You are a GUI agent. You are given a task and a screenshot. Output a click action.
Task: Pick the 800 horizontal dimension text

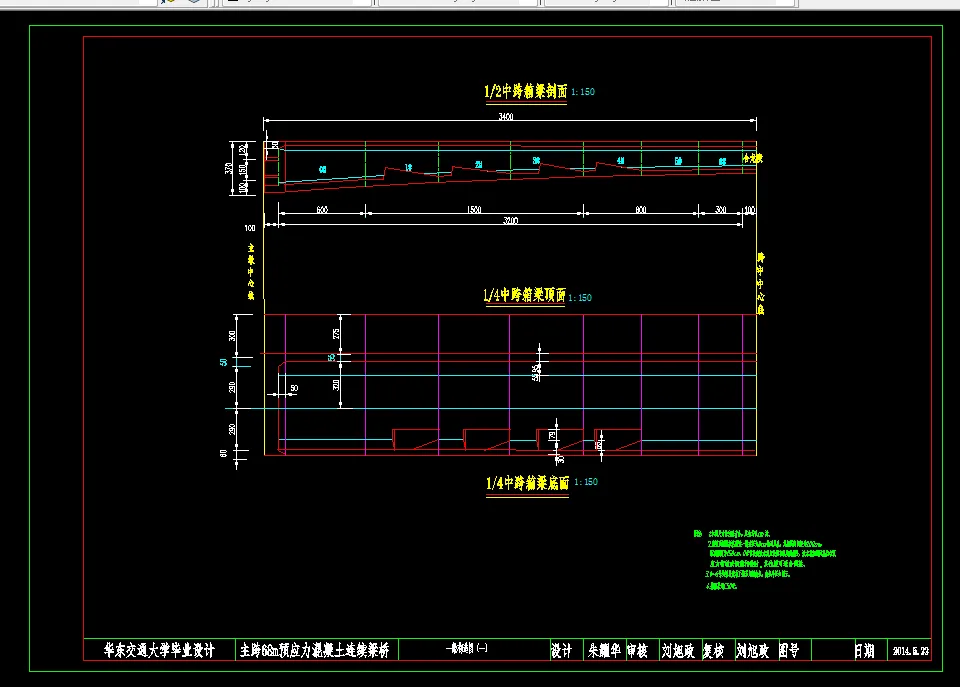coord(640,209)
